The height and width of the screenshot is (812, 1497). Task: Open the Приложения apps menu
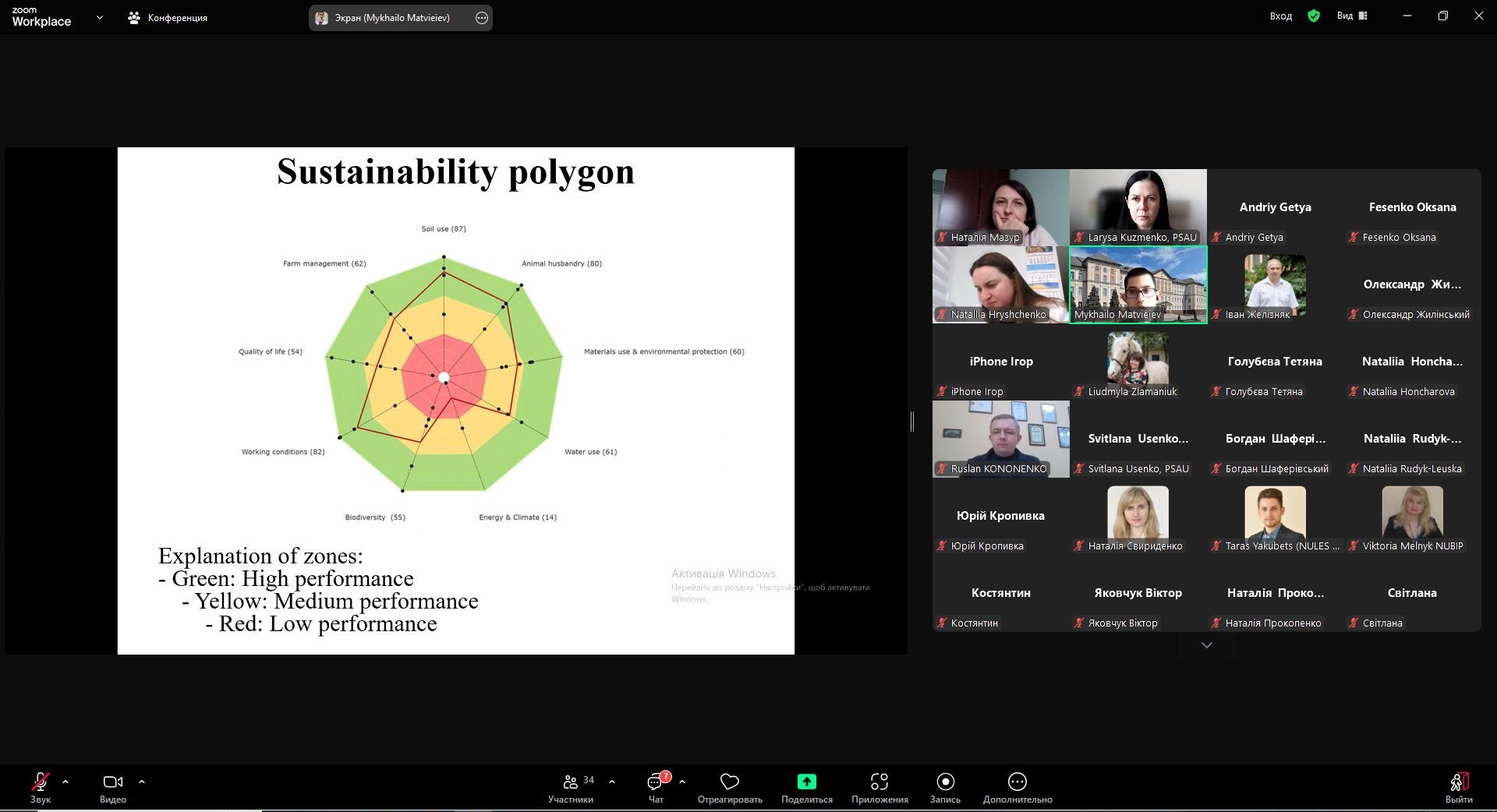(879, 787)
